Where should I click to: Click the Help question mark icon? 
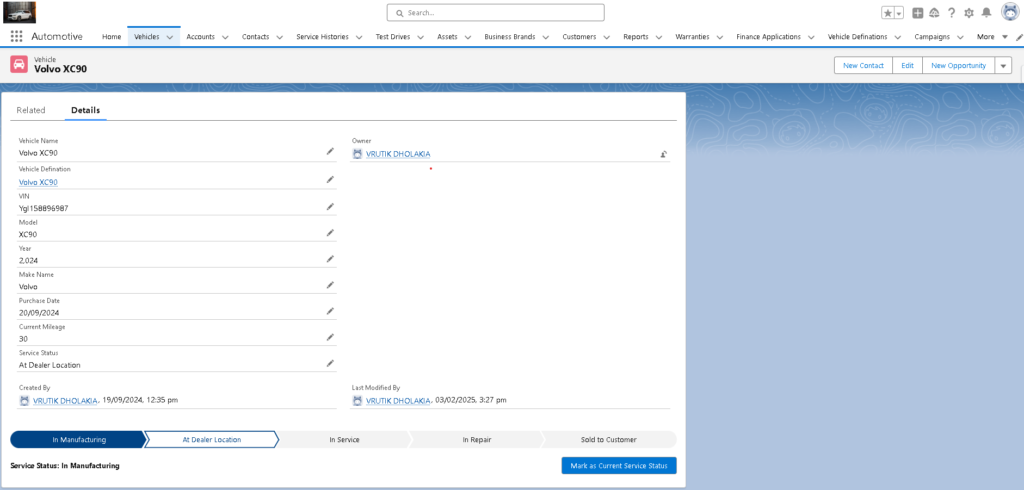[x=951, y=13]
